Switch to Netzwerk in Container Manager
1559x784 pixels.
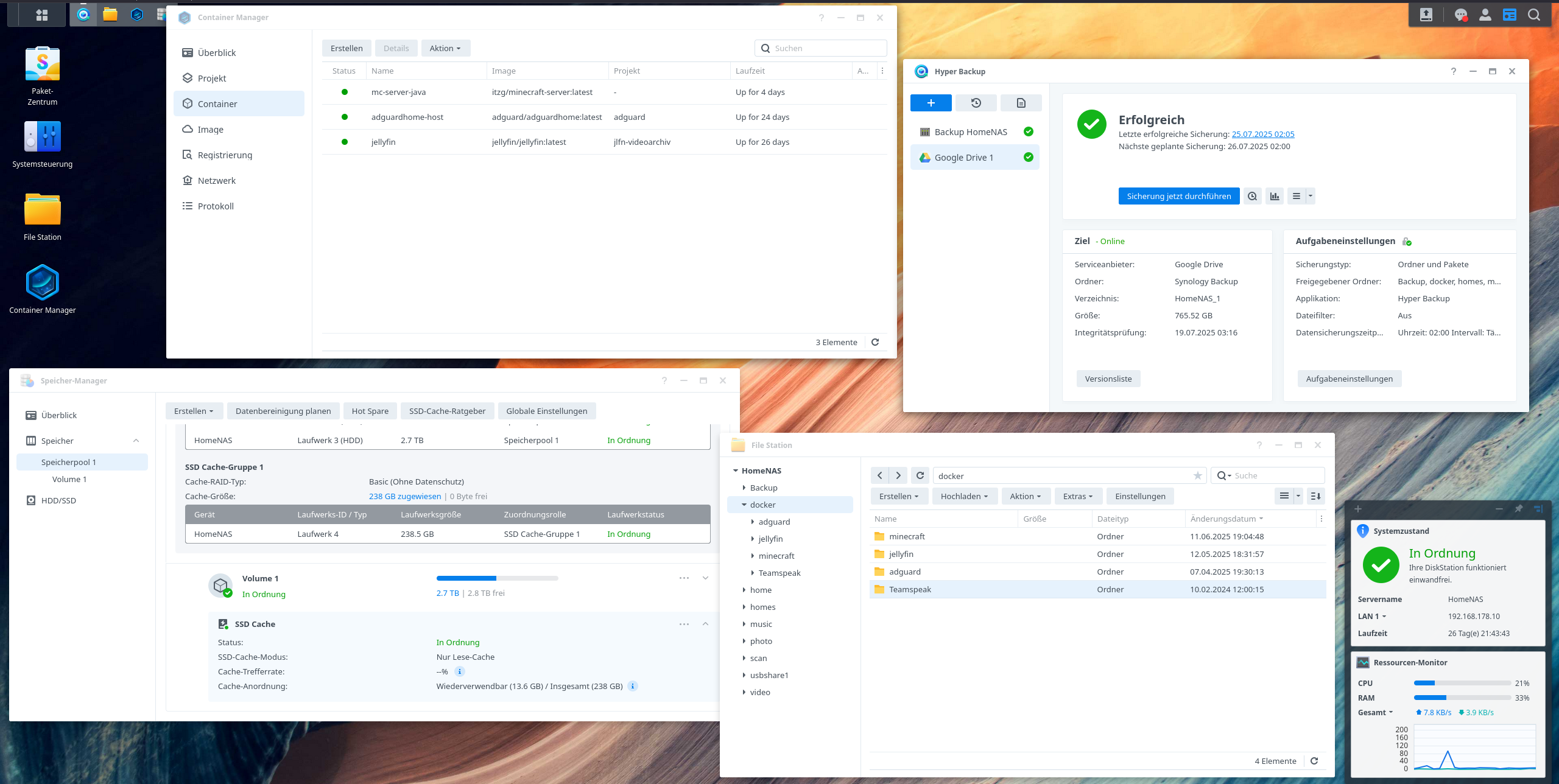[216, 181]
